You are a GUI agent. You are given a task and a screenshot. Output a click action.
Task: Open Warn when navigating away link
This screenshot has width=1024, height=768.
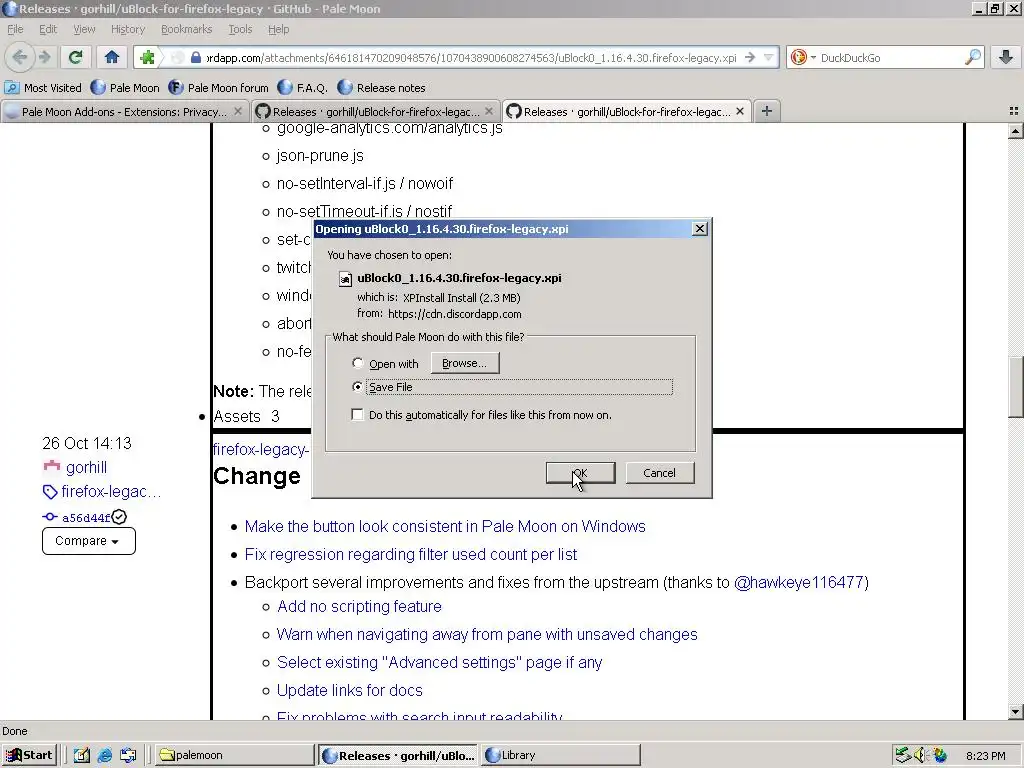coord(487,635)
